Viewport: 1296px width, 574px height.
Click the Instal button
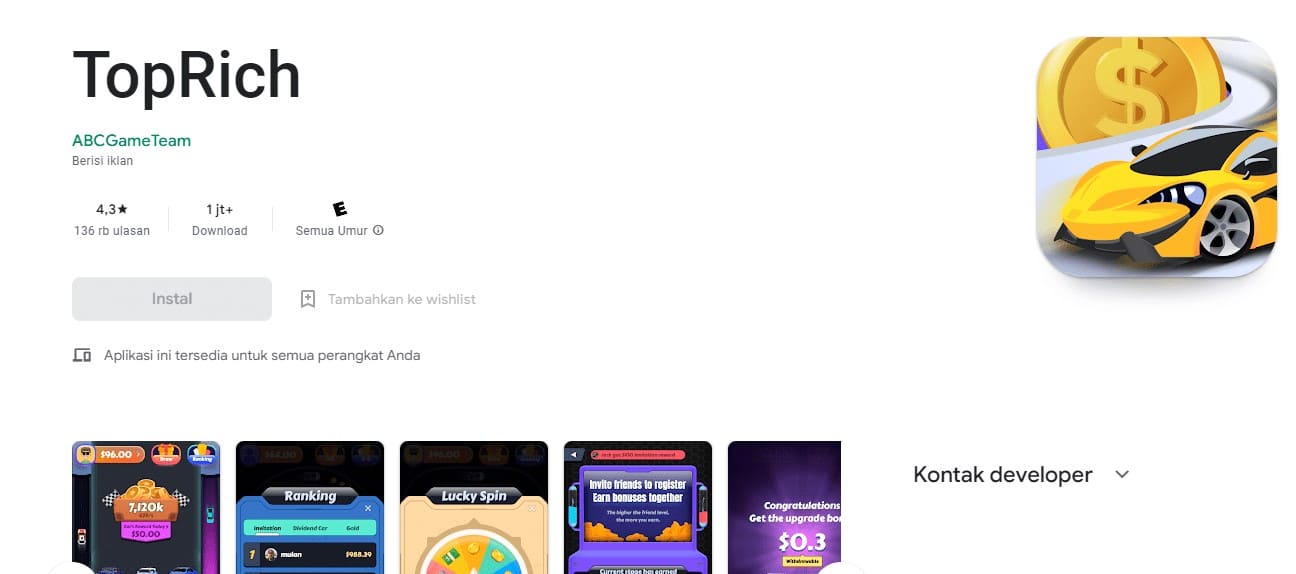(172, 299)
